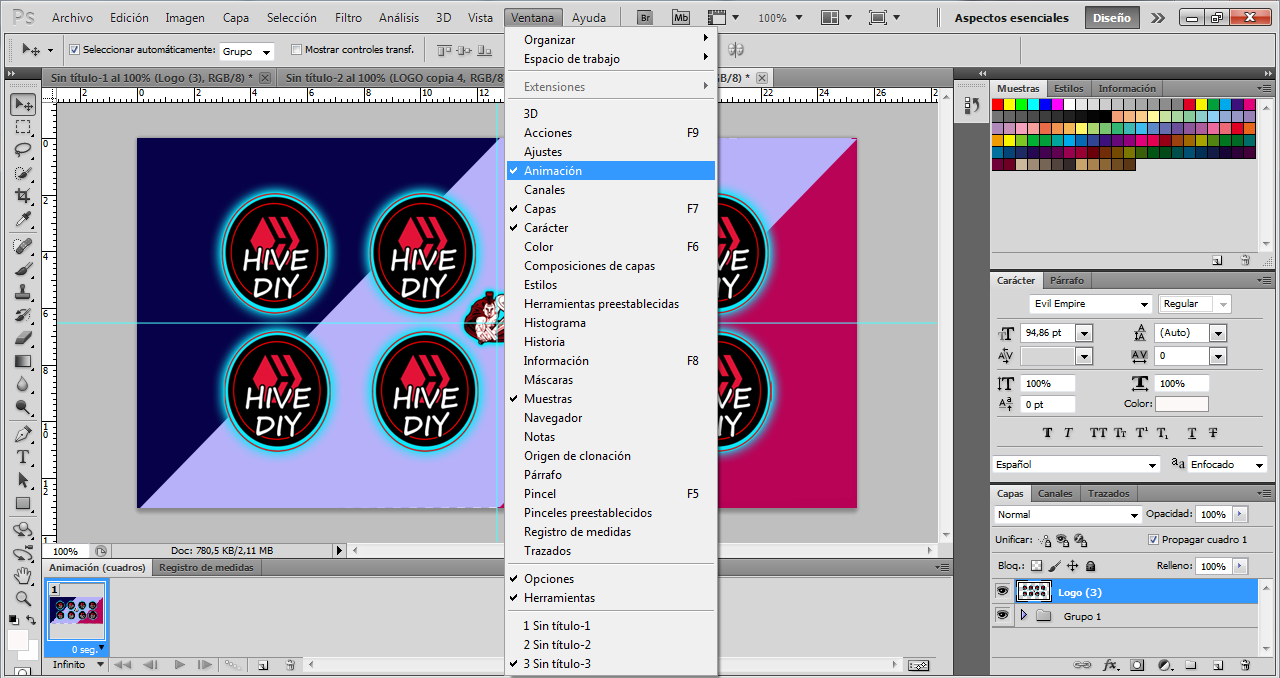Hide the Logo (3) layer

pyautogui.click(x=1002, y=592)
